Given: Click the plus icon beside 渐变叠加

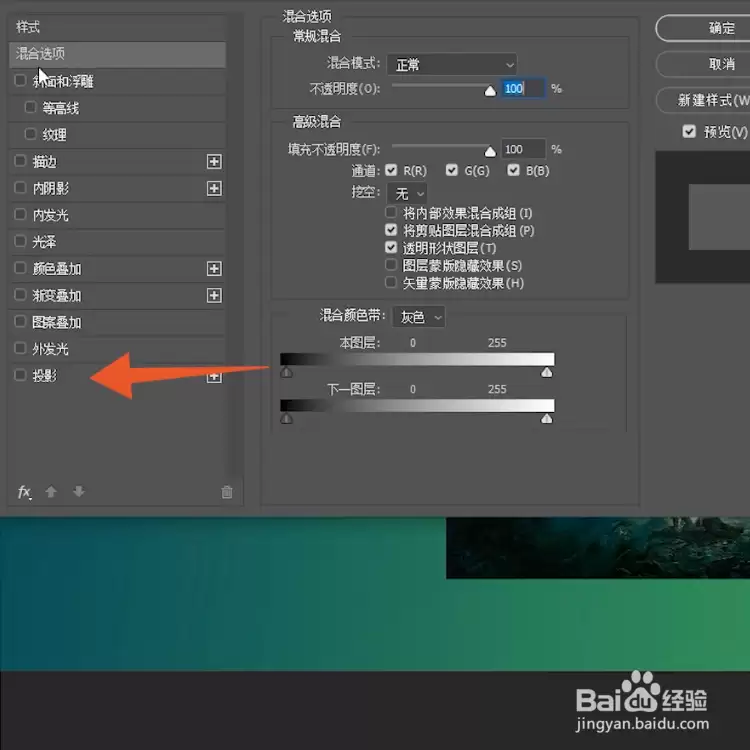Looking at the screenshot, I should tap(214, 296).
